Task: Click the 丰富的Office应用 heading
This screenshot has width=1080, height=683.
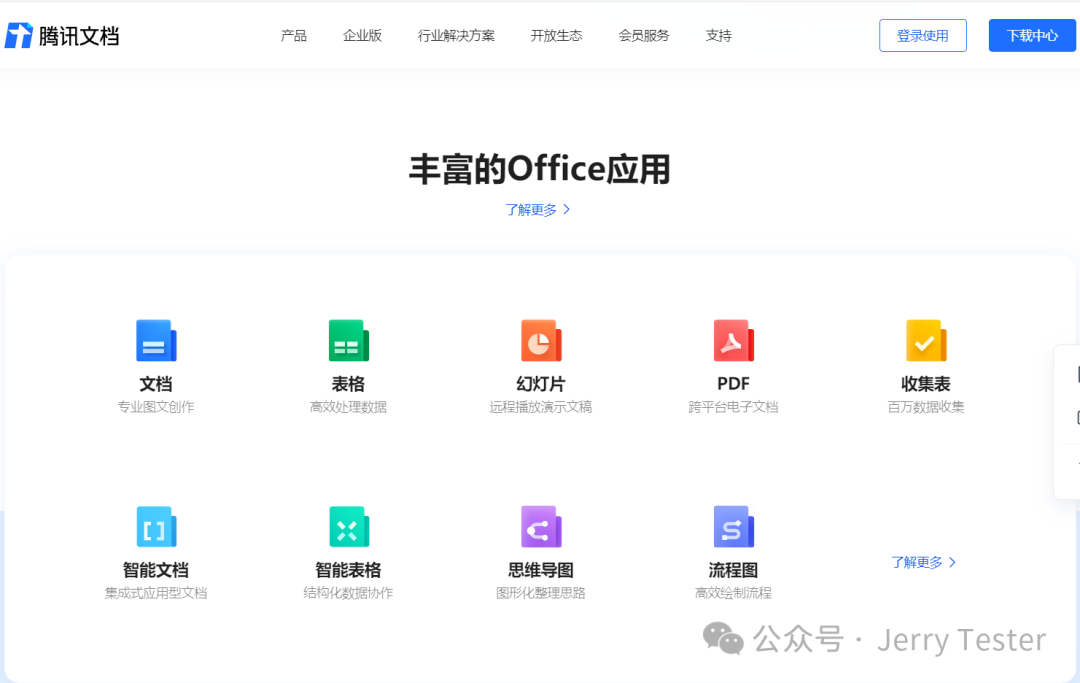Action: [539, 169]
